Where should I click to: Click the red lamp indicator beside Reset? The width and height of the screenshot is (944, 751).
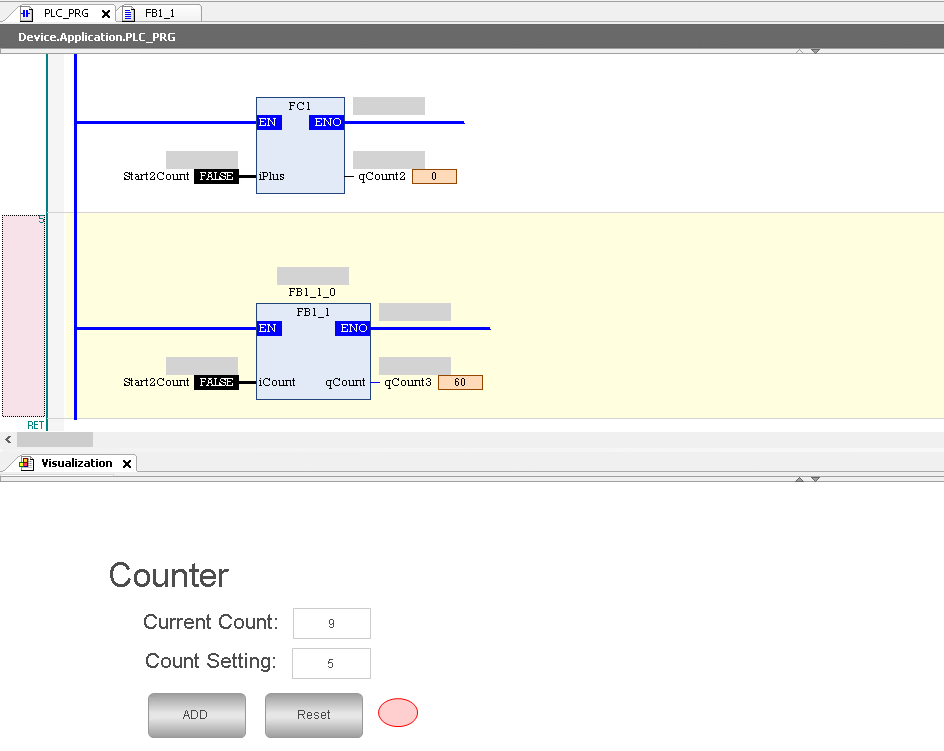pos(397,712)
